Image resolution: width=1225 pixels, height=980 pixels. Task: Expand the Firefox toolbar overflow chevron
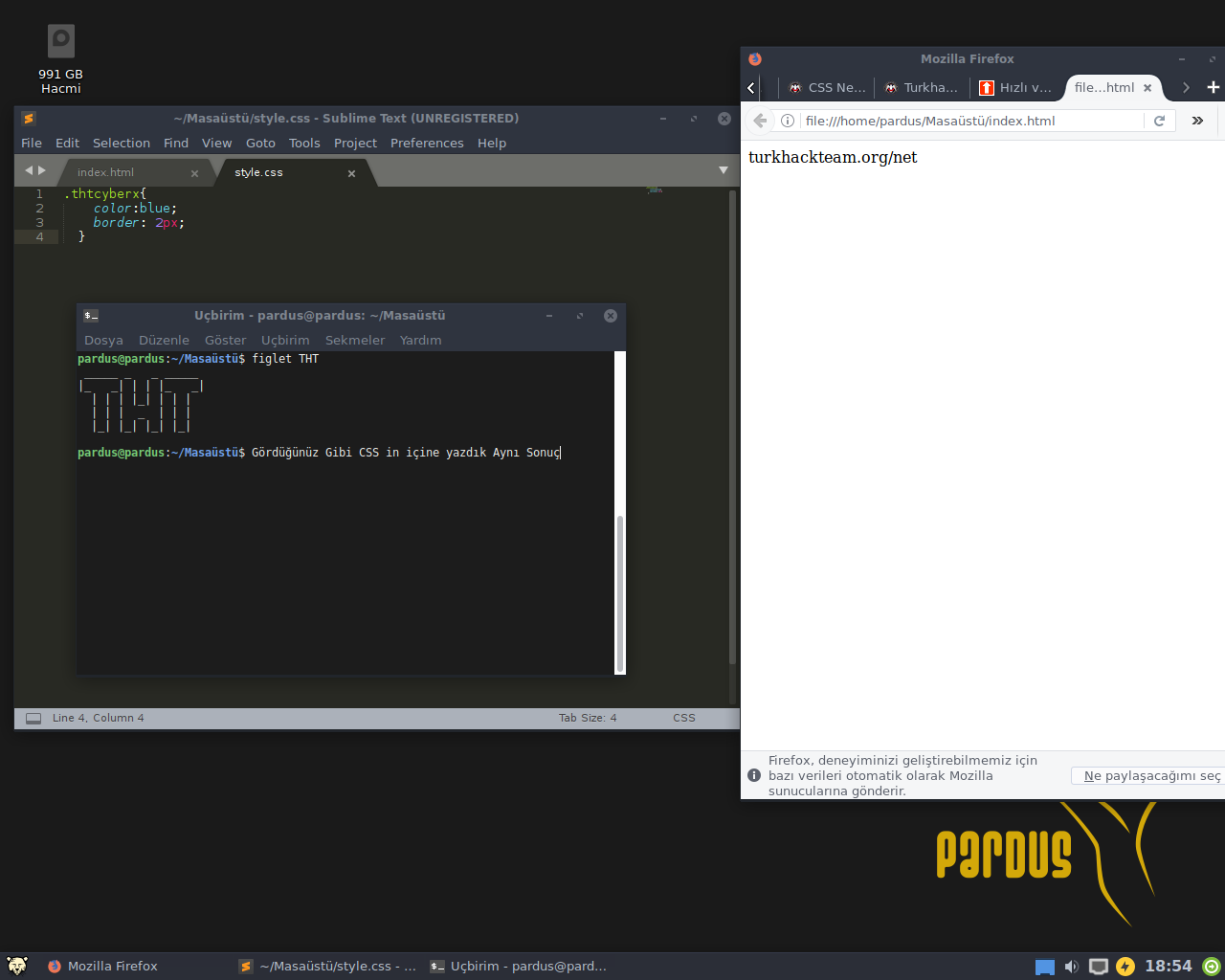[1197, 121]
